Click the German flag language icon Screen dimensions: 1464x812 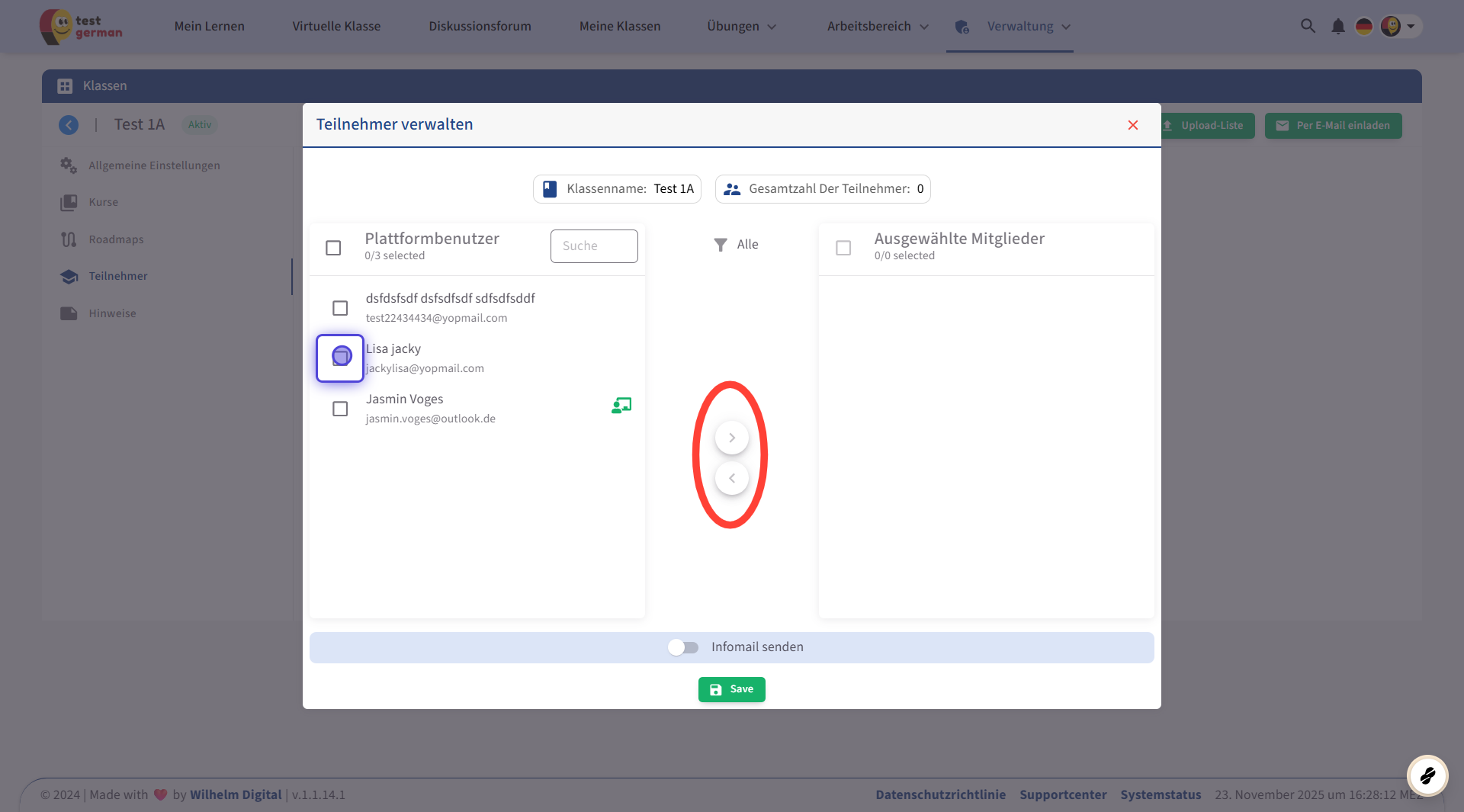click(1363, 27)
